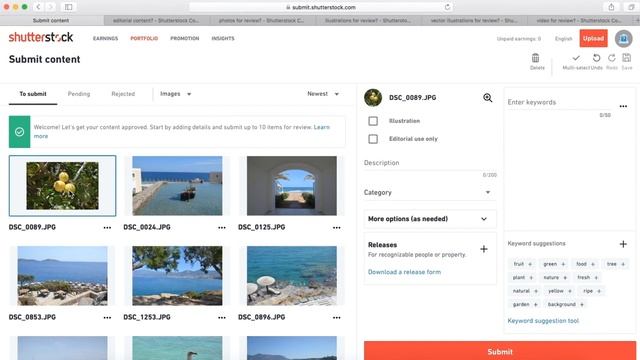640x360 pixels.
Task: Select the archway thumbnail DSC_0125.JPG
Action: pyautogui.click(x=292, y=186)
